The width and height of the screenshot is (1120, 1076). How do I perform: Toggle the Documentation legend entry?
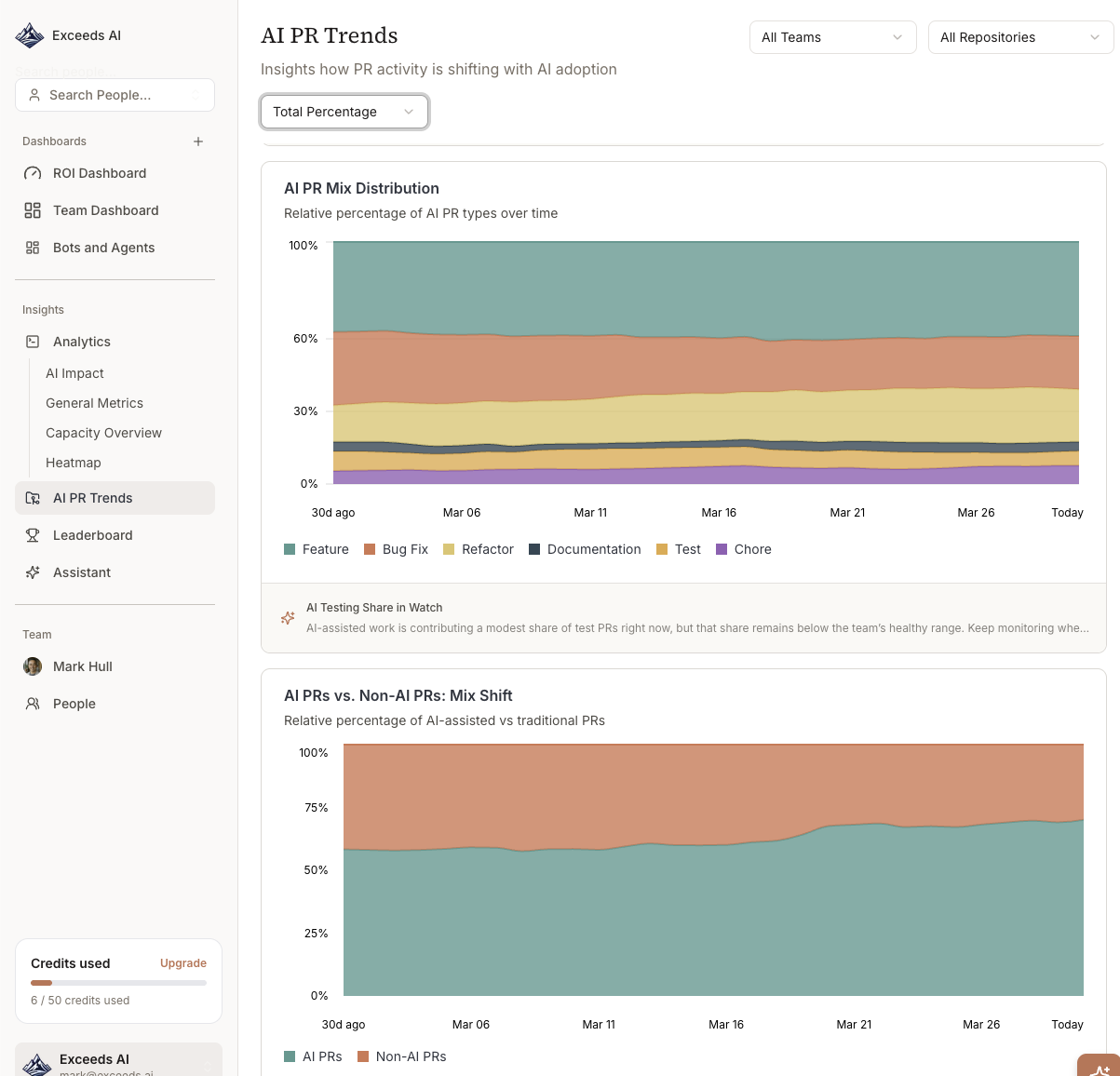pyautogui.click(x=585, y=549)
